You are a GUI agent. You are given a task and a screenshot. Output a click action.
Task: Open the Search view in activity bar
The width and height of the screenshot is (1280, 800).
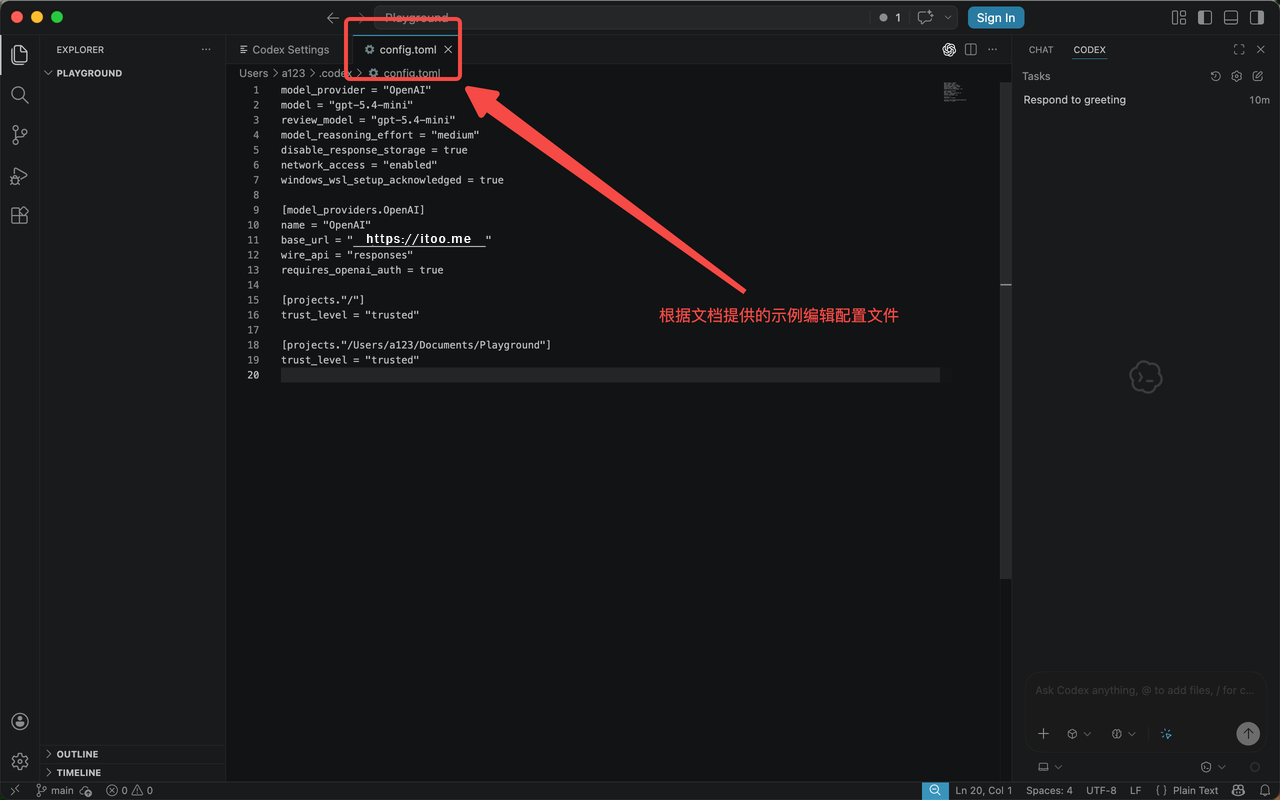click(19, 95)
